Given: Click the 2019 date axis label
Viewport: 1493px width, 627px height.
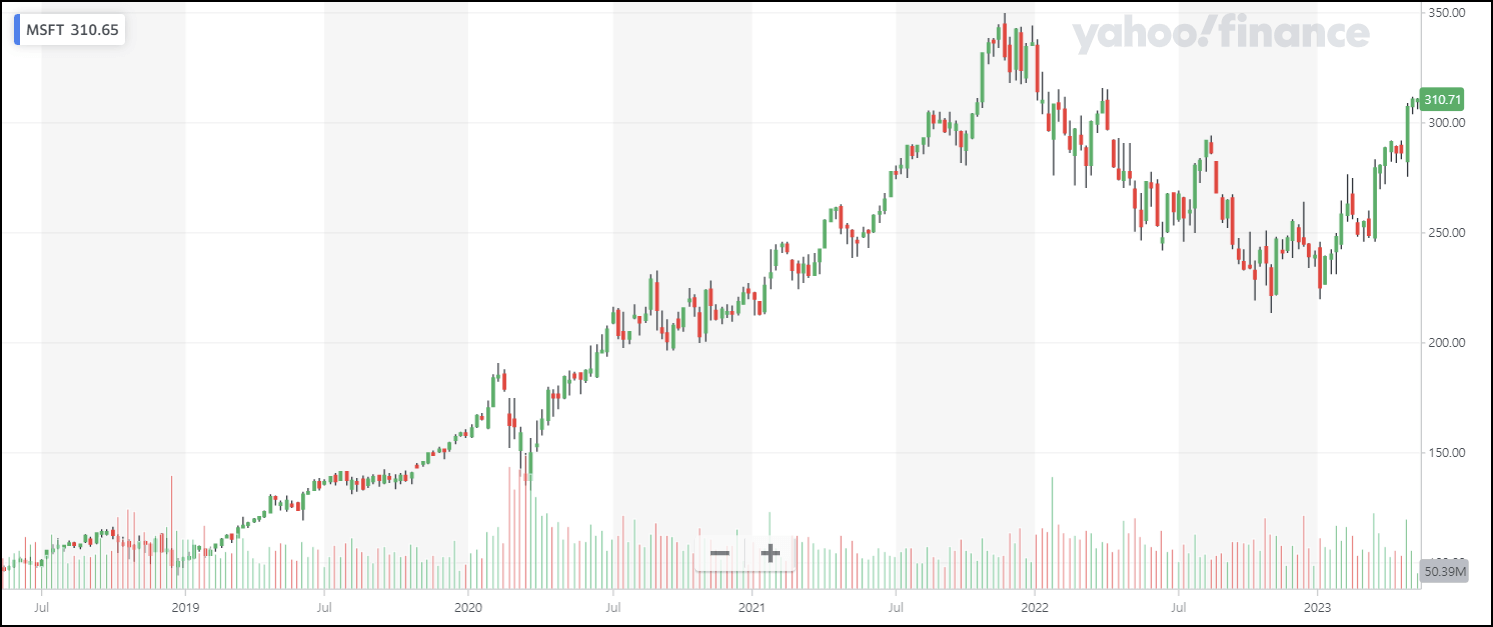Looking at the screenshot, I should (185, 606).
